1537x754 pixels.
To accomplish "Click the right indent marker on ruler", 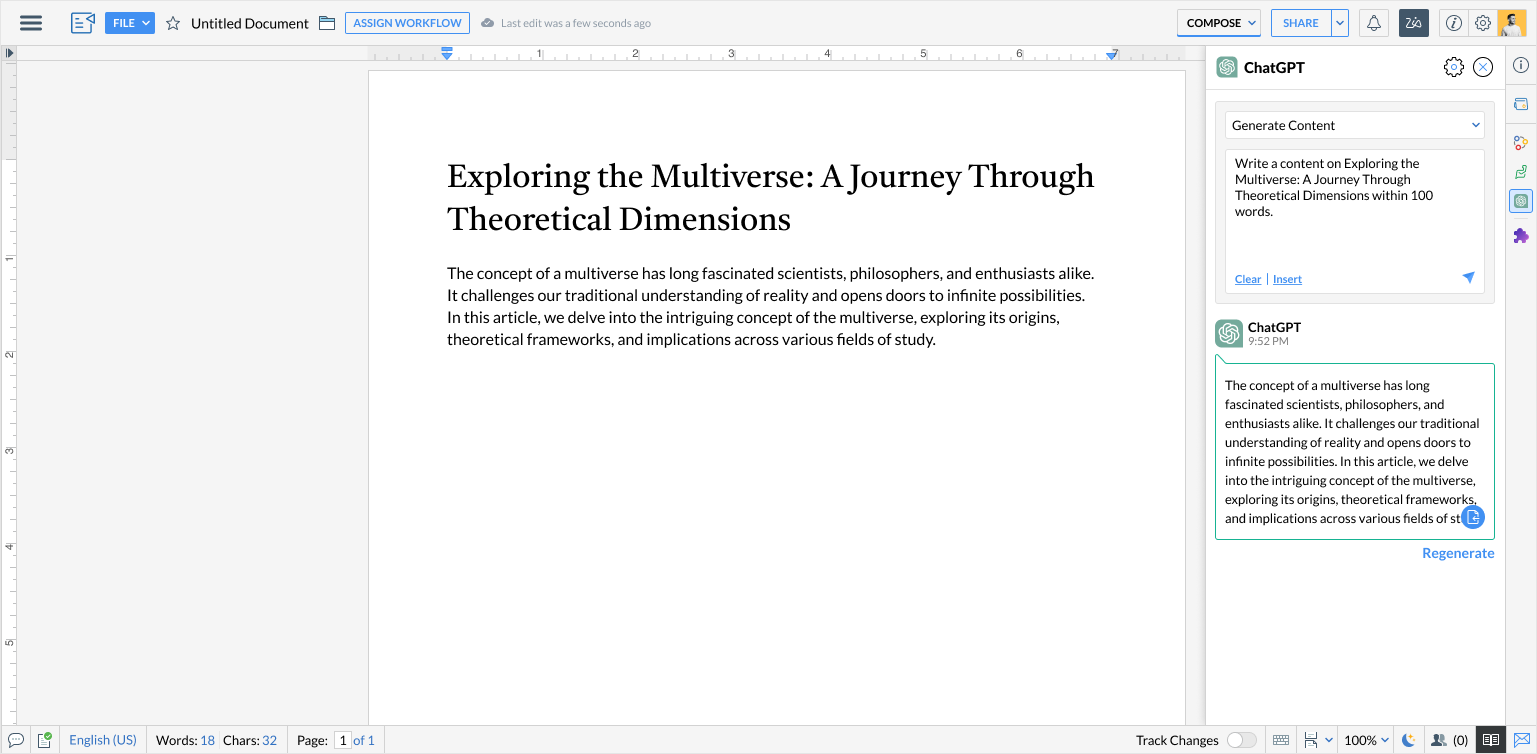I will click(1112, 54).
